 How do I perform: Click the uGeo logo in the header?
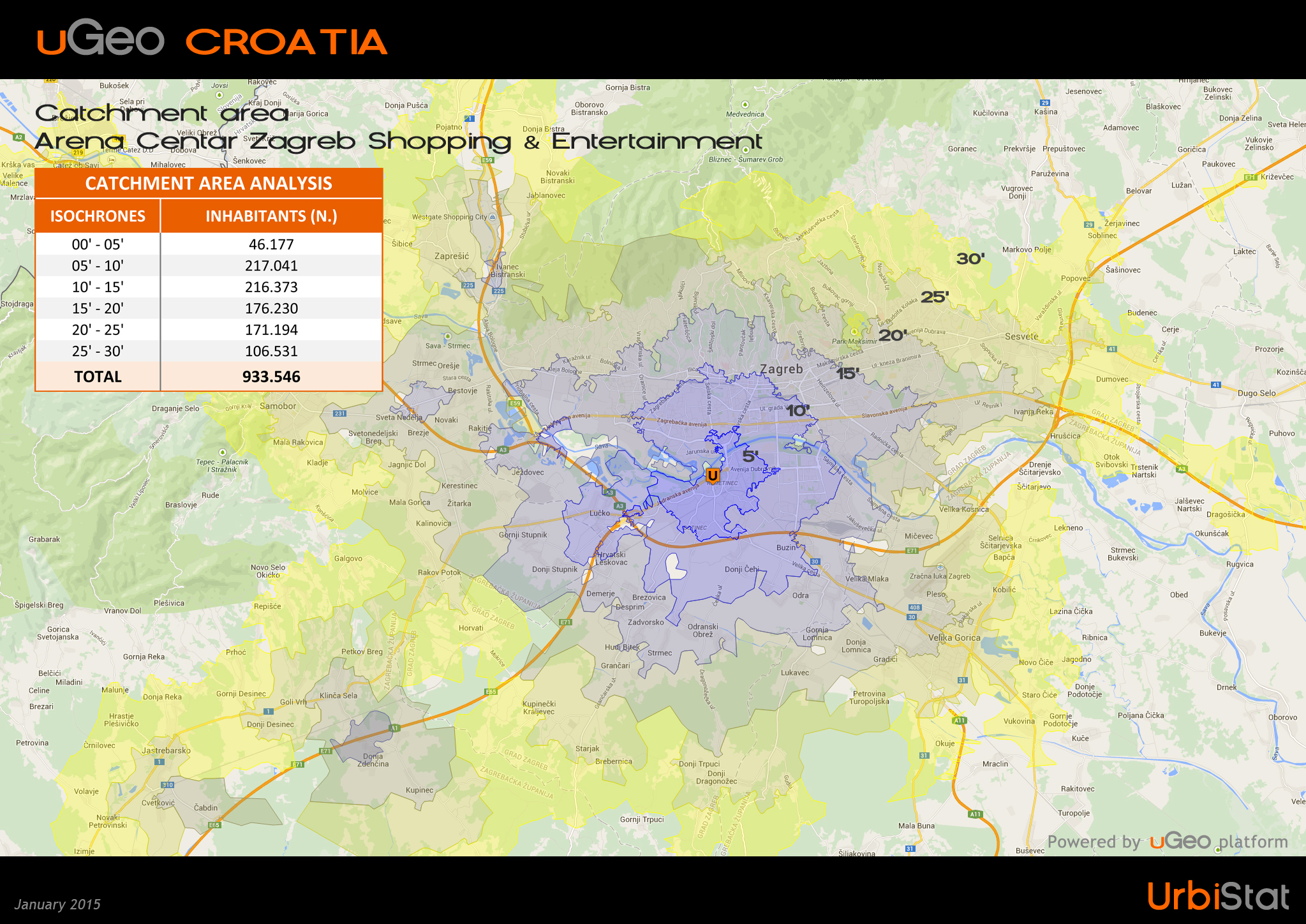click(x=100, y=38)
